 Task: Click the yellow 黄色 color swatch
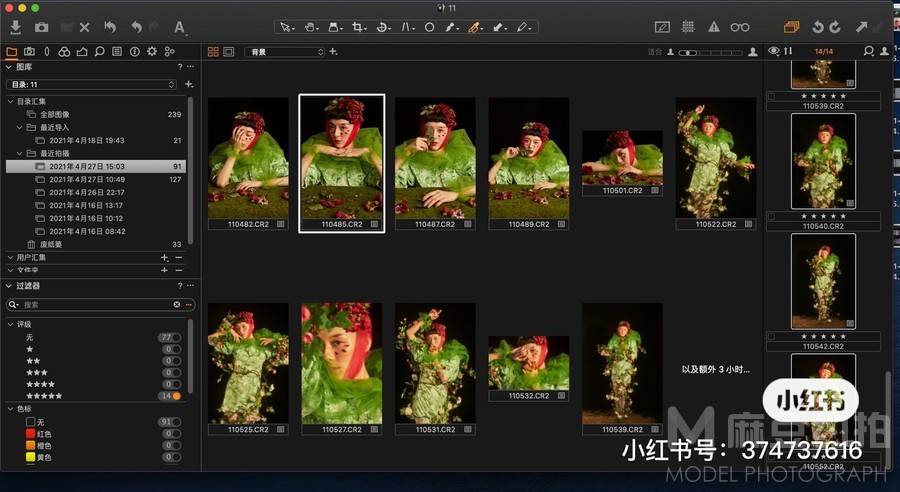30,458
